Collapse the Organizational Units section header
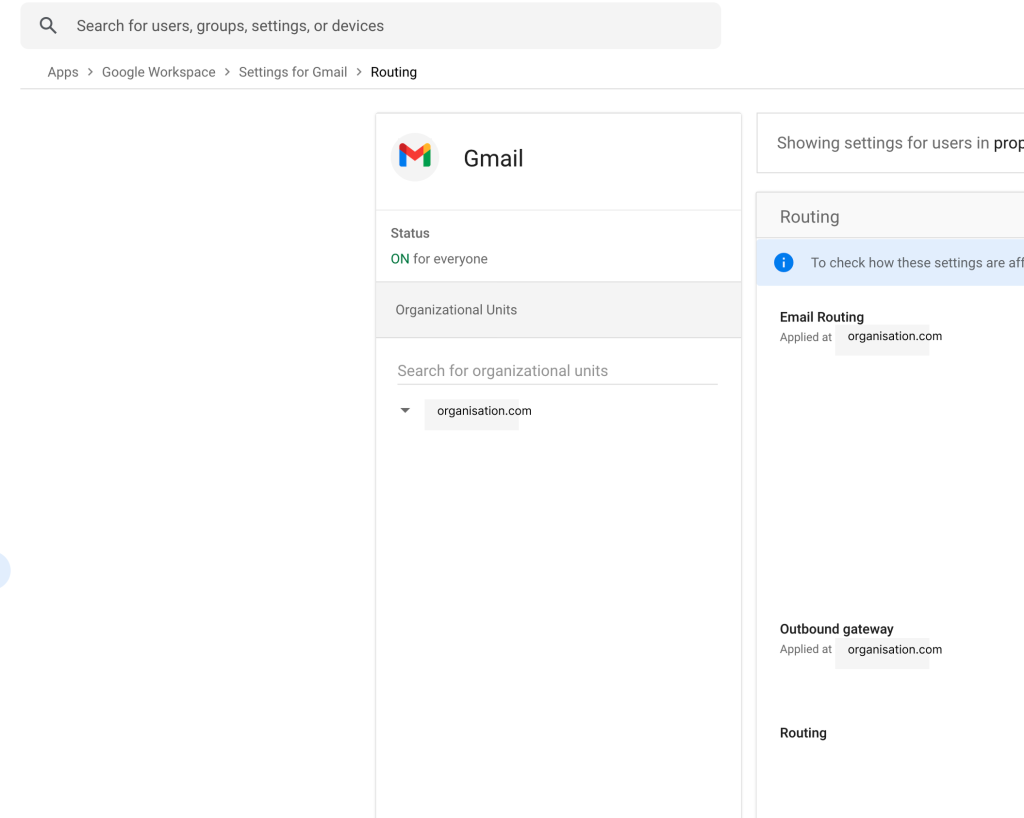 point(558,309)
